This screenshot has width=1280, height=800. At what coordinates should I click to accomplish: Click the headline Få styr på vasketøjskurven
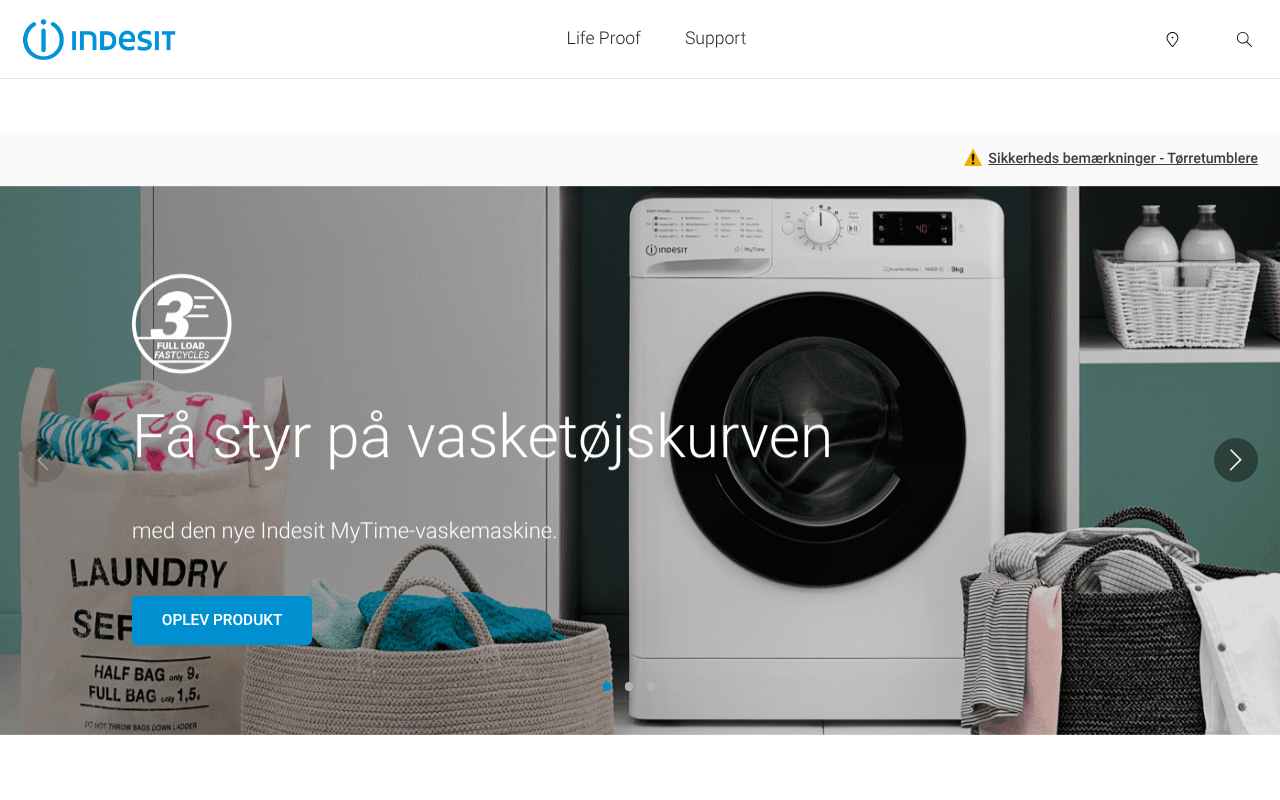(482, 436)
